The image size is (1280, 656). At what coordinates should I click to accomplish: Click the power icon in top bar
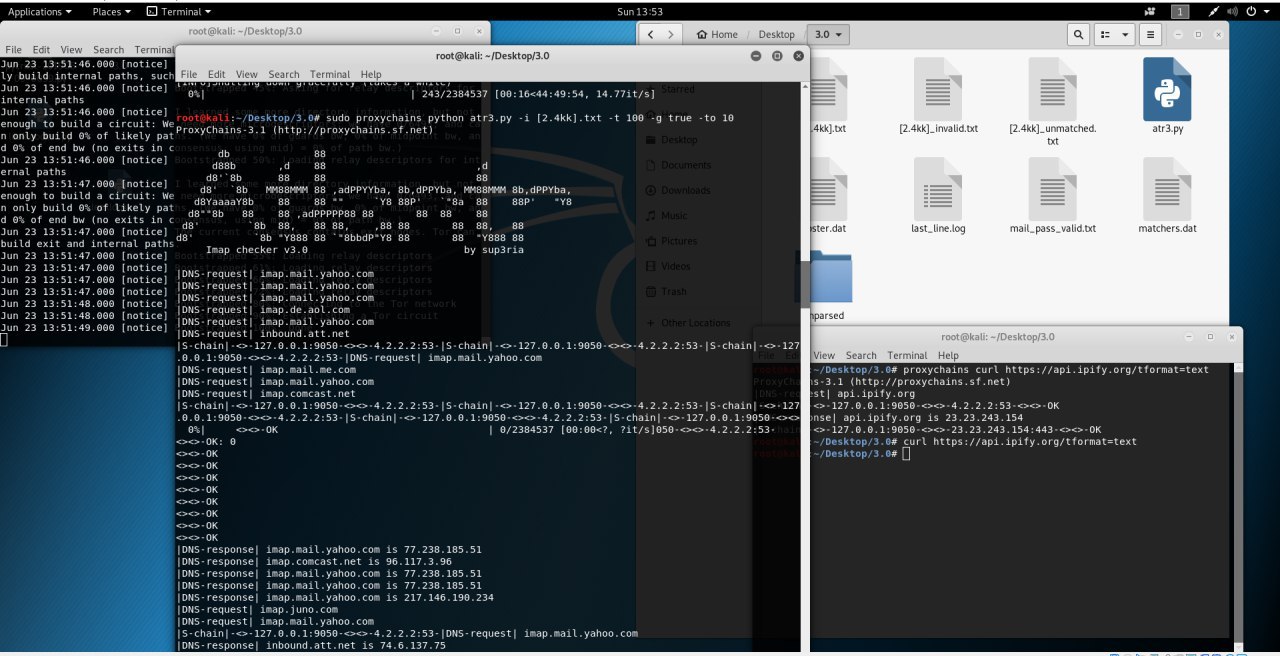tap(1251, 11)
